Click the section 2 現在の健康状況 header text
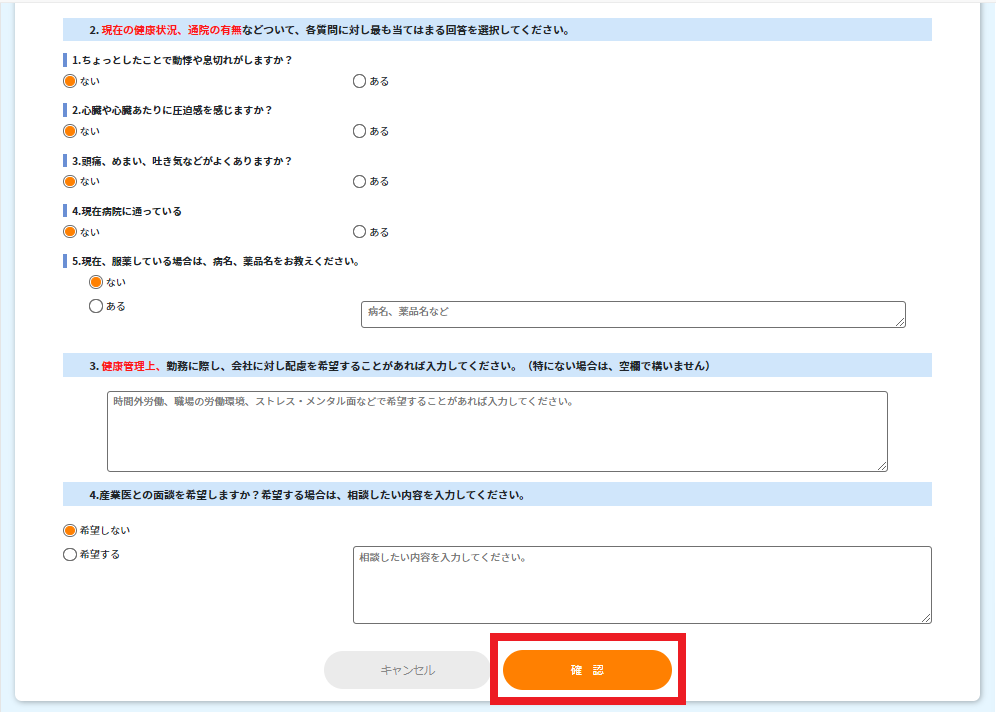The height and width of the screenshot is (712, 996). 330,30
